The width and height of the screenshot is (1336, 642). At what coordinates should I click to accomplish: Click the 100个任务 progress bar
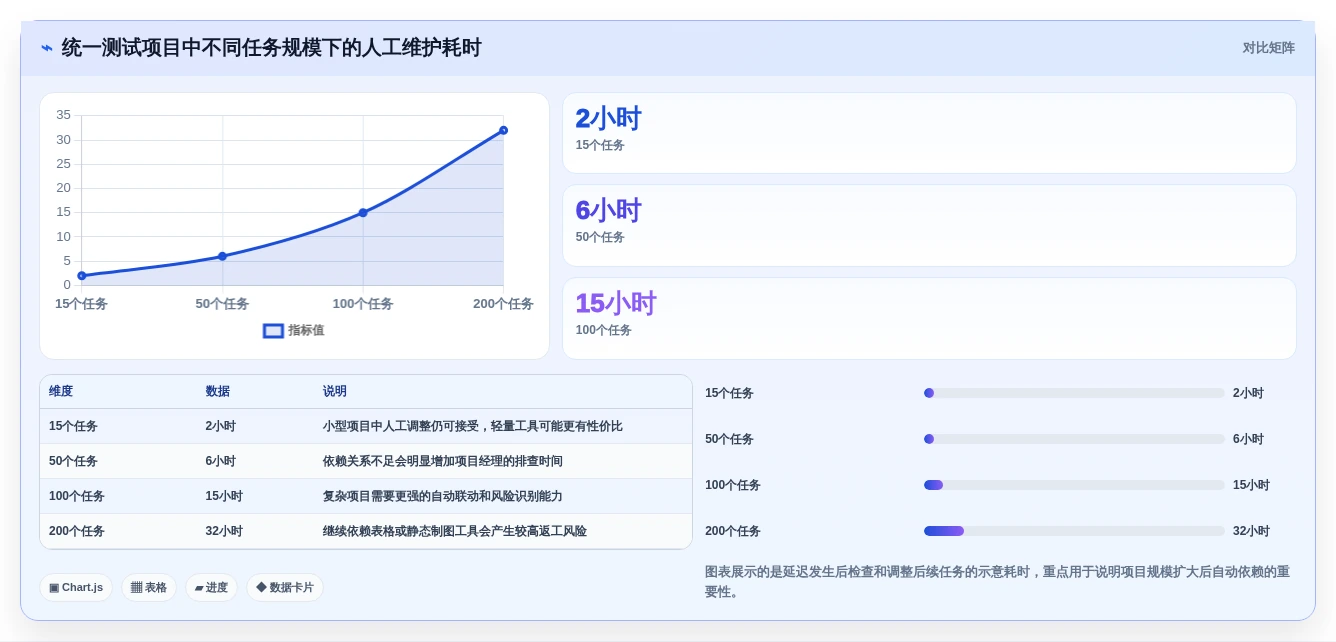coord(1074,485)
